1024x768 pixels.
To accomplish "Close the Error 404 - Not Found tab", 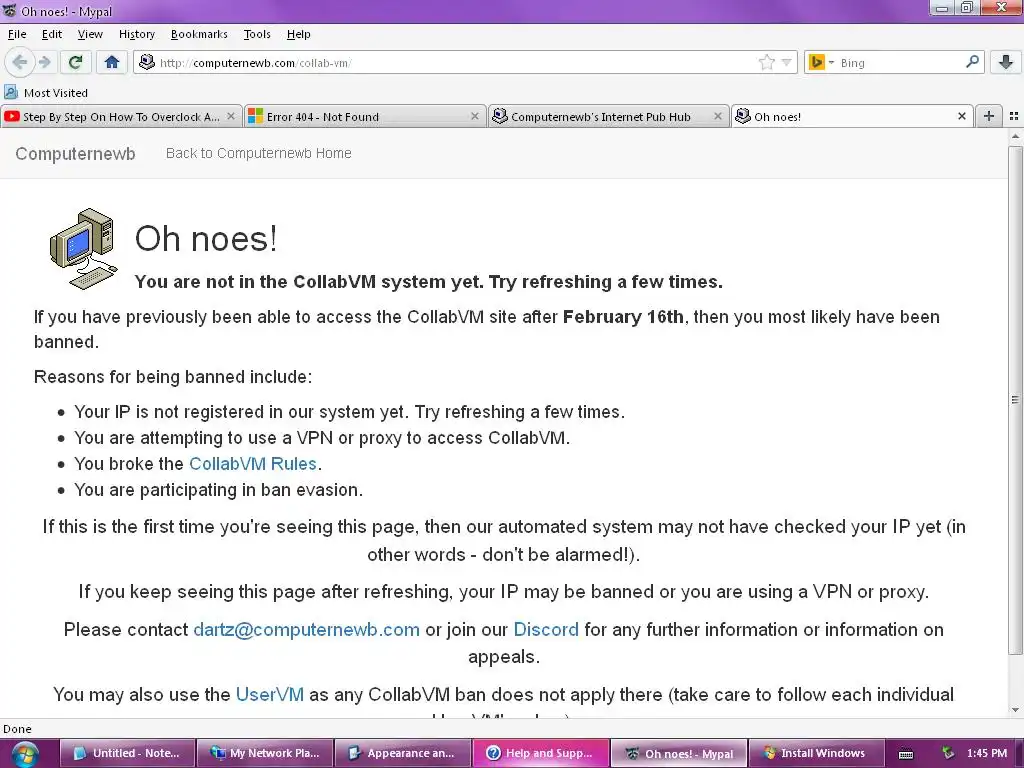I will click(475, 116).
